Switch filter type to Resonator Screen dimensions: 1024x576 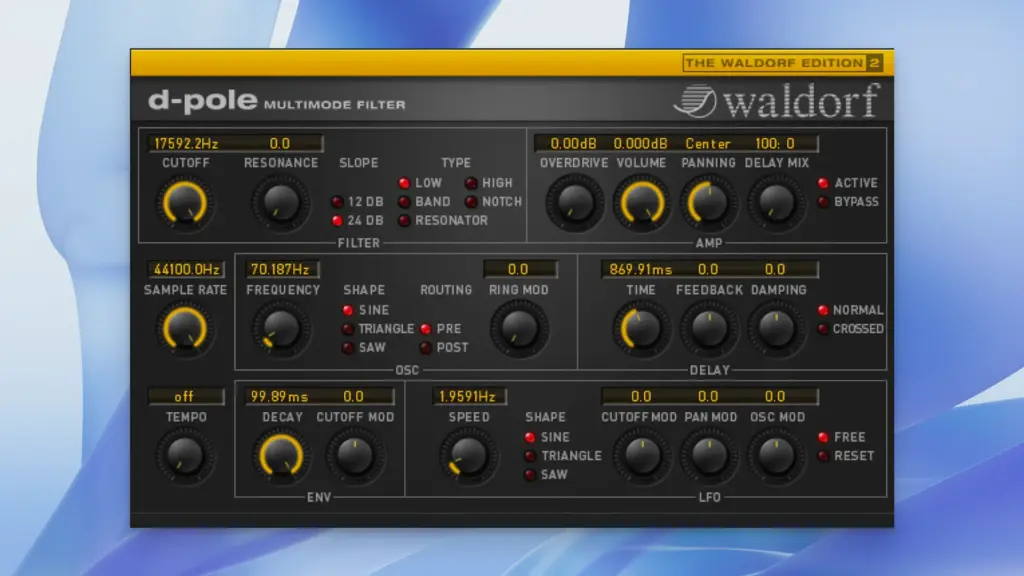click(x=404, y=220)
